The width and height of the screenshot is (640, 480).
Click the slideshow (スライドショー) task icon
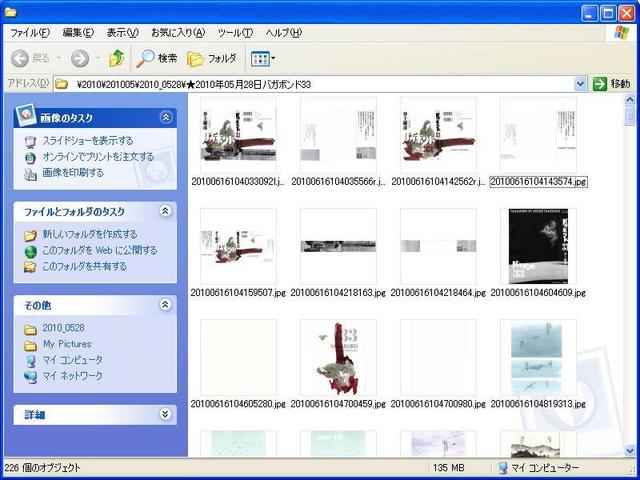tap(31, 141)
